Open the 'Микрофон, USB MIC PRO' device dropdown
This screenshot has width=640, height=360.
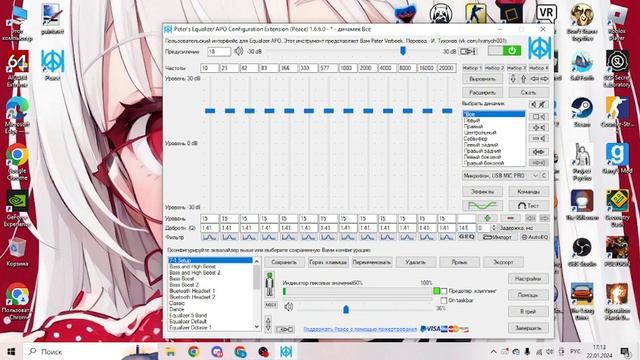pyautogui.click(x=501, y=176)
